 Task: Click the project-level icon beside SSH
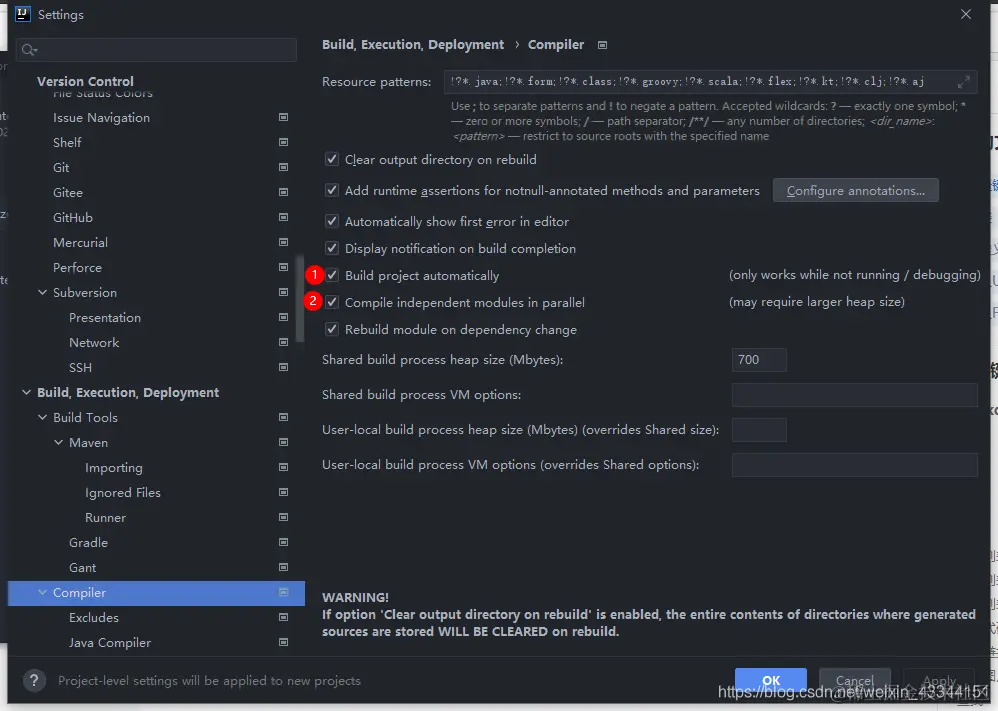click(x=284, y=367)
